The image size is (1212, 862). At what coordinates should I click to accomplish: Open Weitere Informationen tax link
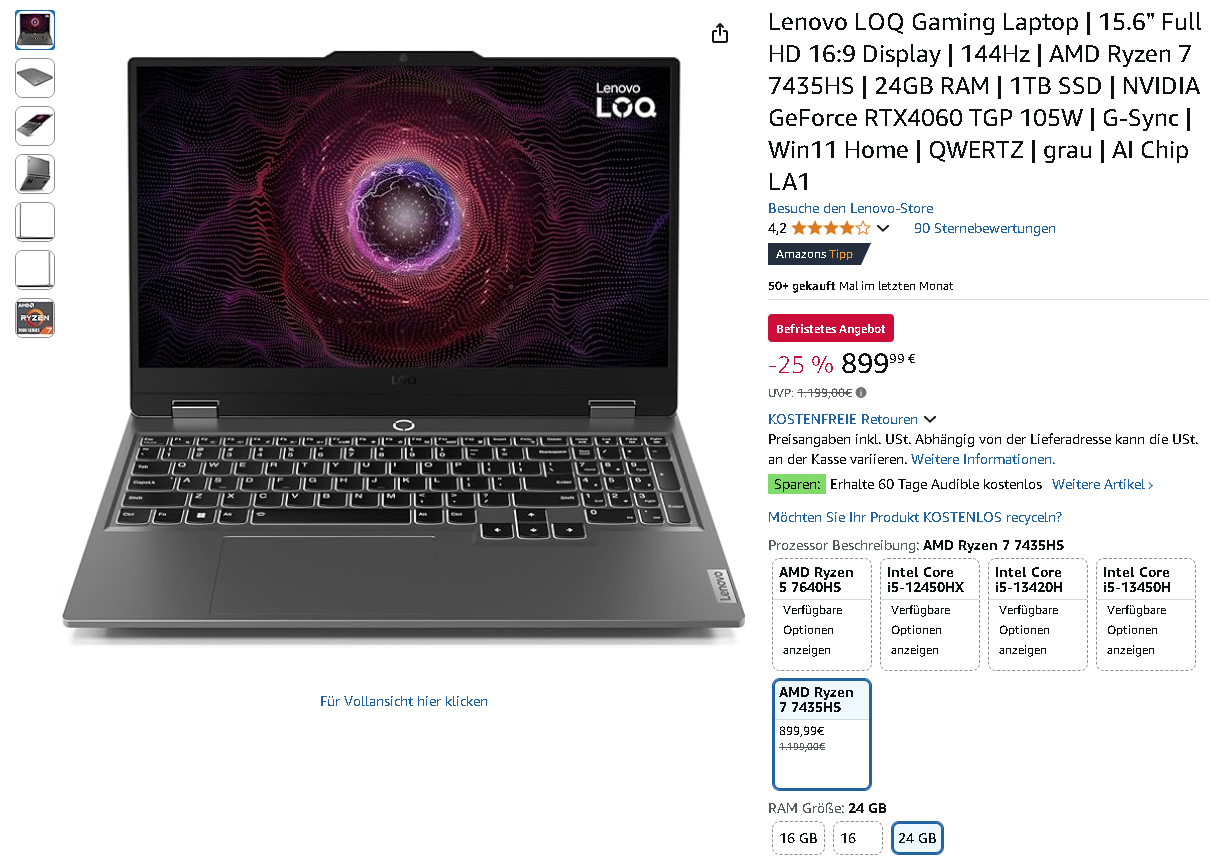(982, 459)
